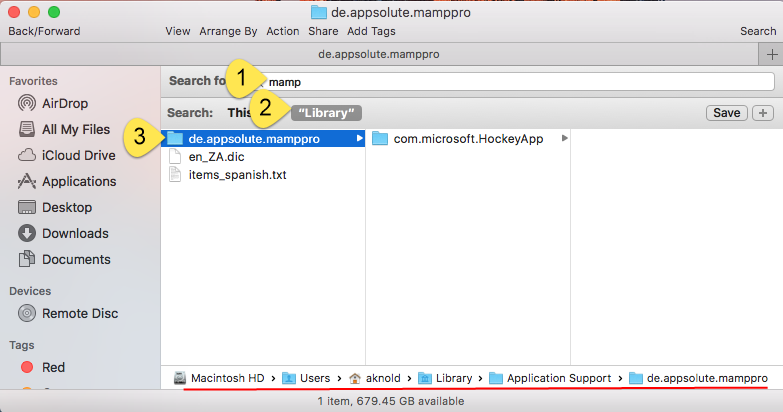Click the arrow beside de.appsolute.mamppro row

tap(359, 138)
